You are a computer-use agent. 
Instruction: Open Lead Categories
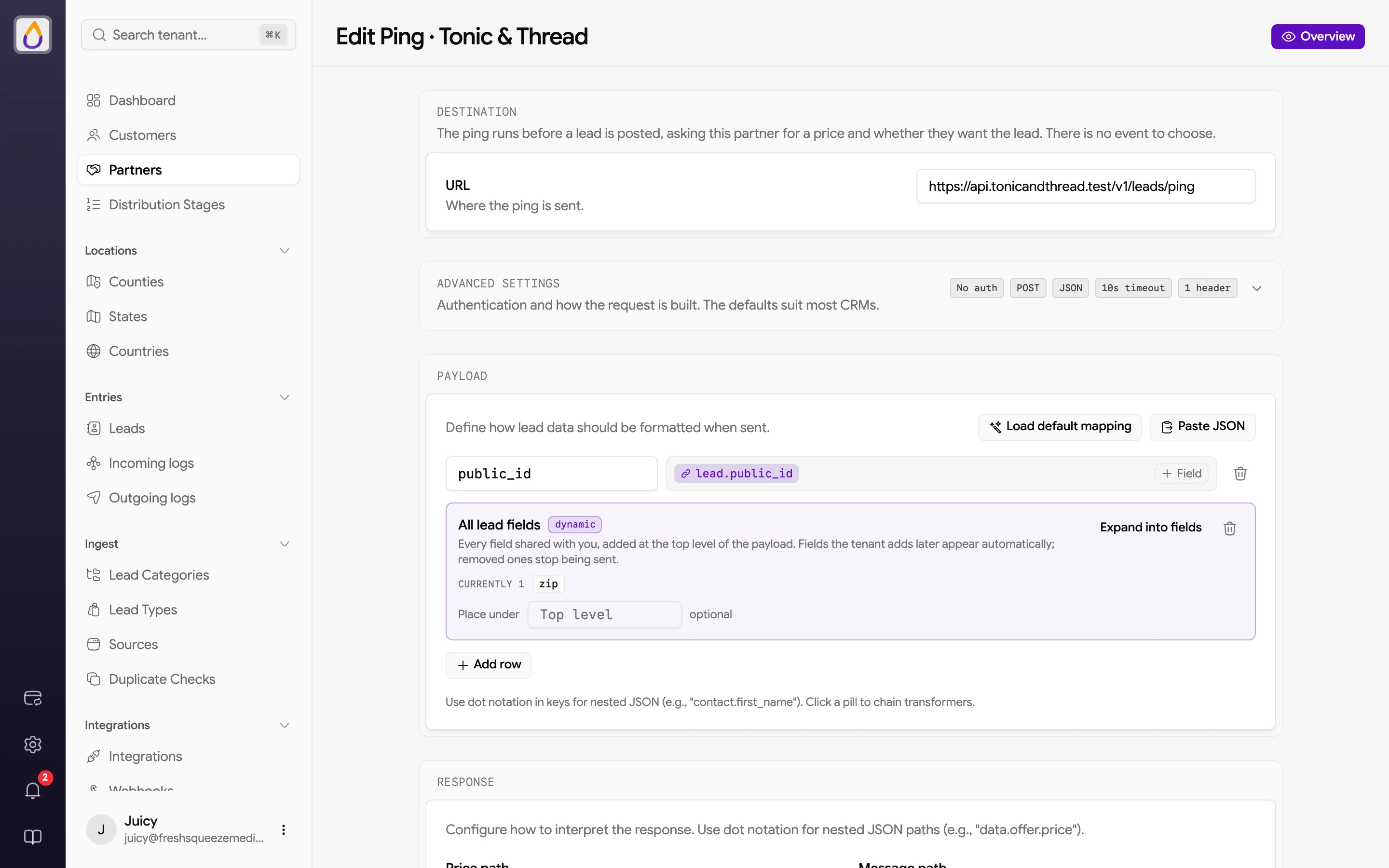tap(188, 575)
